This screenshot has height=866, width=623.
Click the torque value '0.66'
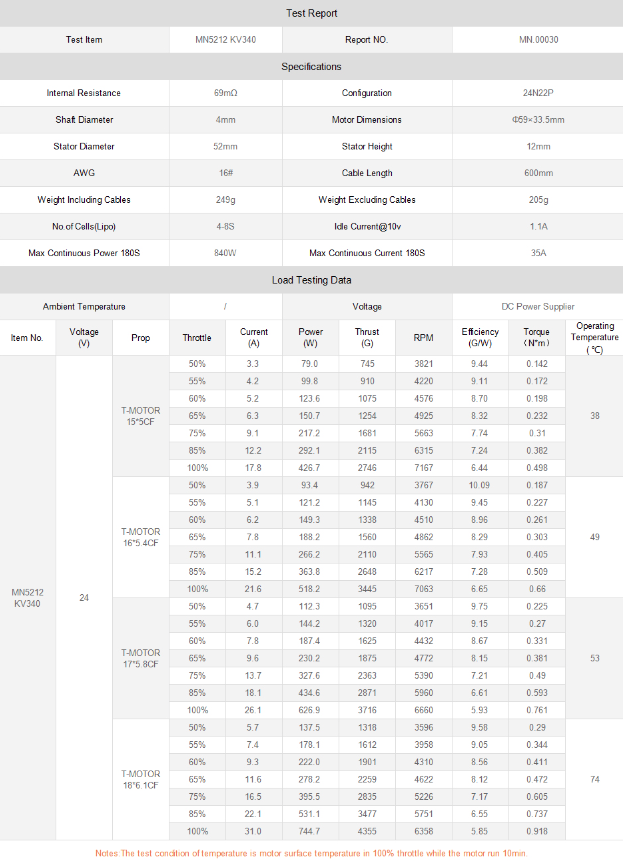pyautogui.click(x=537, y=589)
